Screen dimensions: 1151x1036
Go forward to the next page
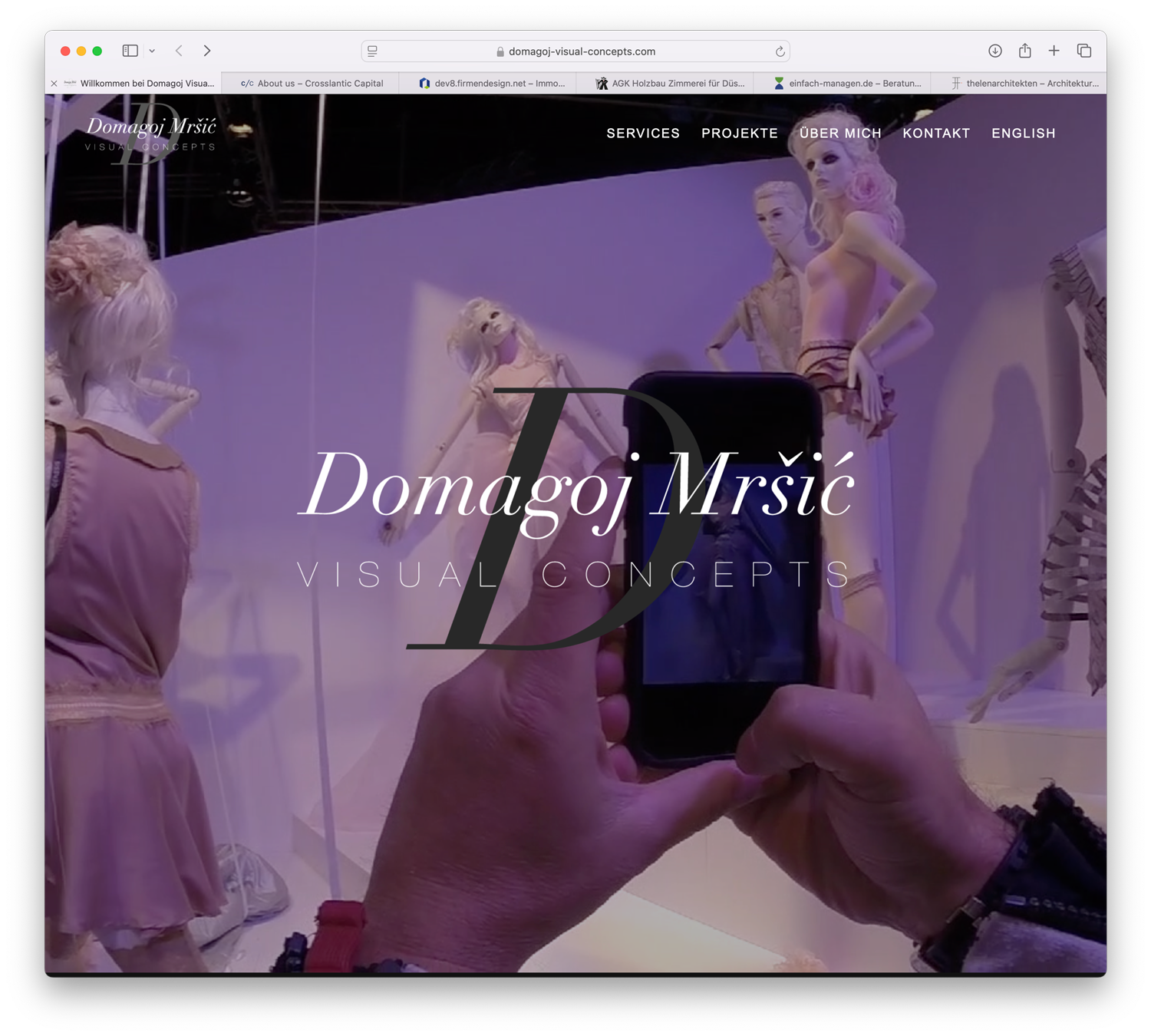[x=207, y=51]
